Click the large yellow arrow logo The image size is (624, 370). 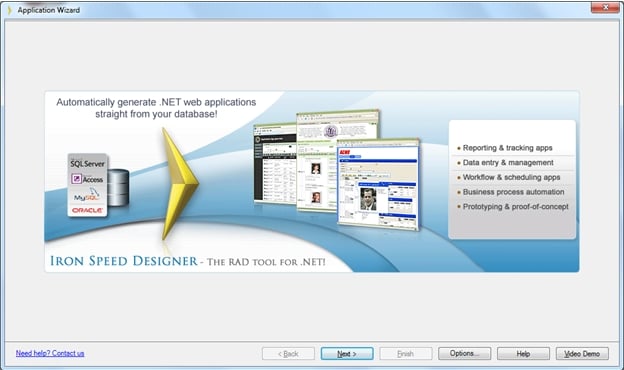point(180,184)
